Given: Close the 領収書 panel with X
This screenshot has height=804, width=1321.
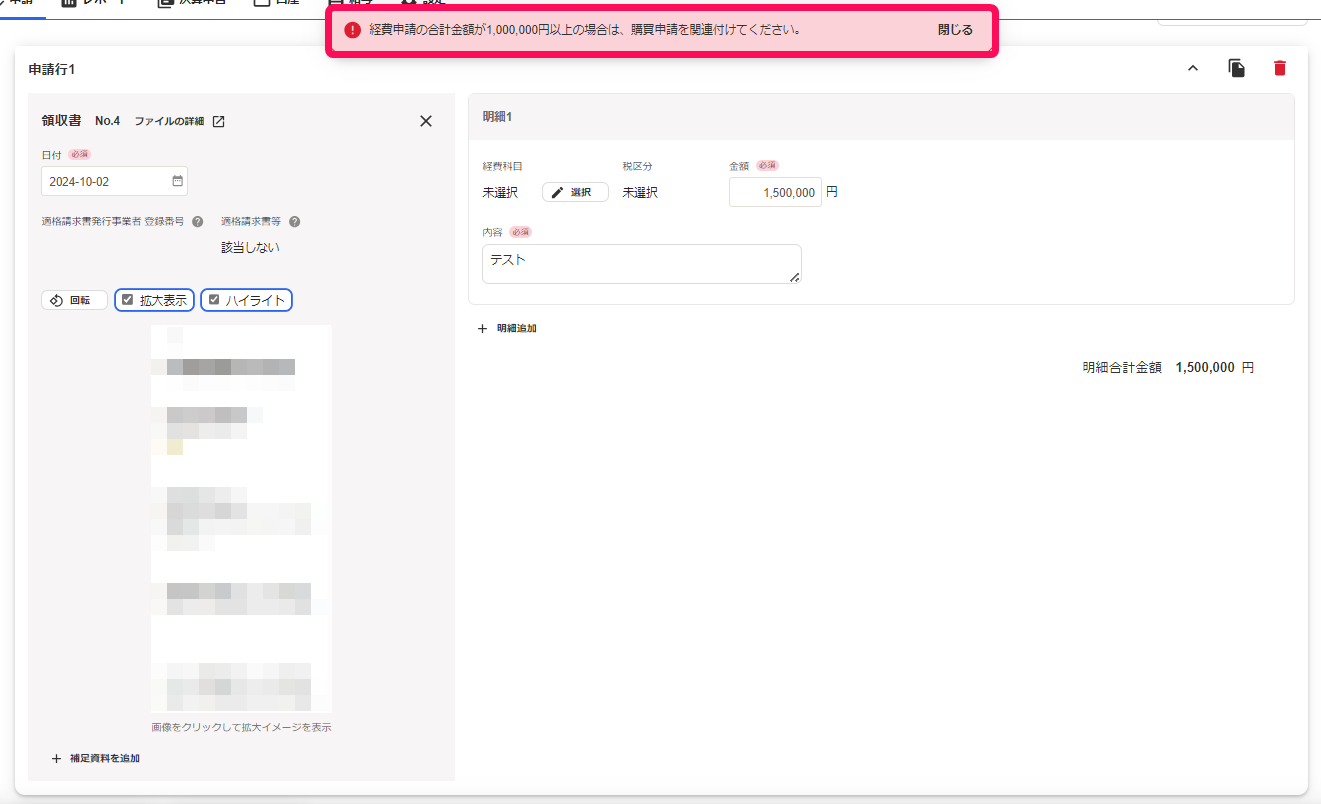Looking at the screenshot, I should click(x=426, y=121).
